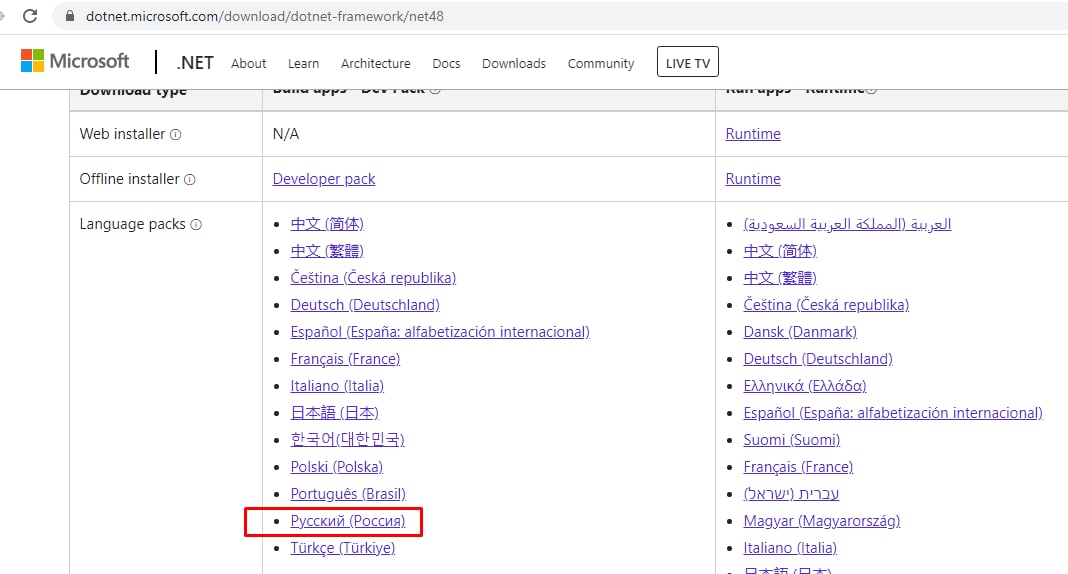Screen dimensions: 1068x574
Task: Download Dev Pack Polski (Polska) pack
Action: pos(336,467)
